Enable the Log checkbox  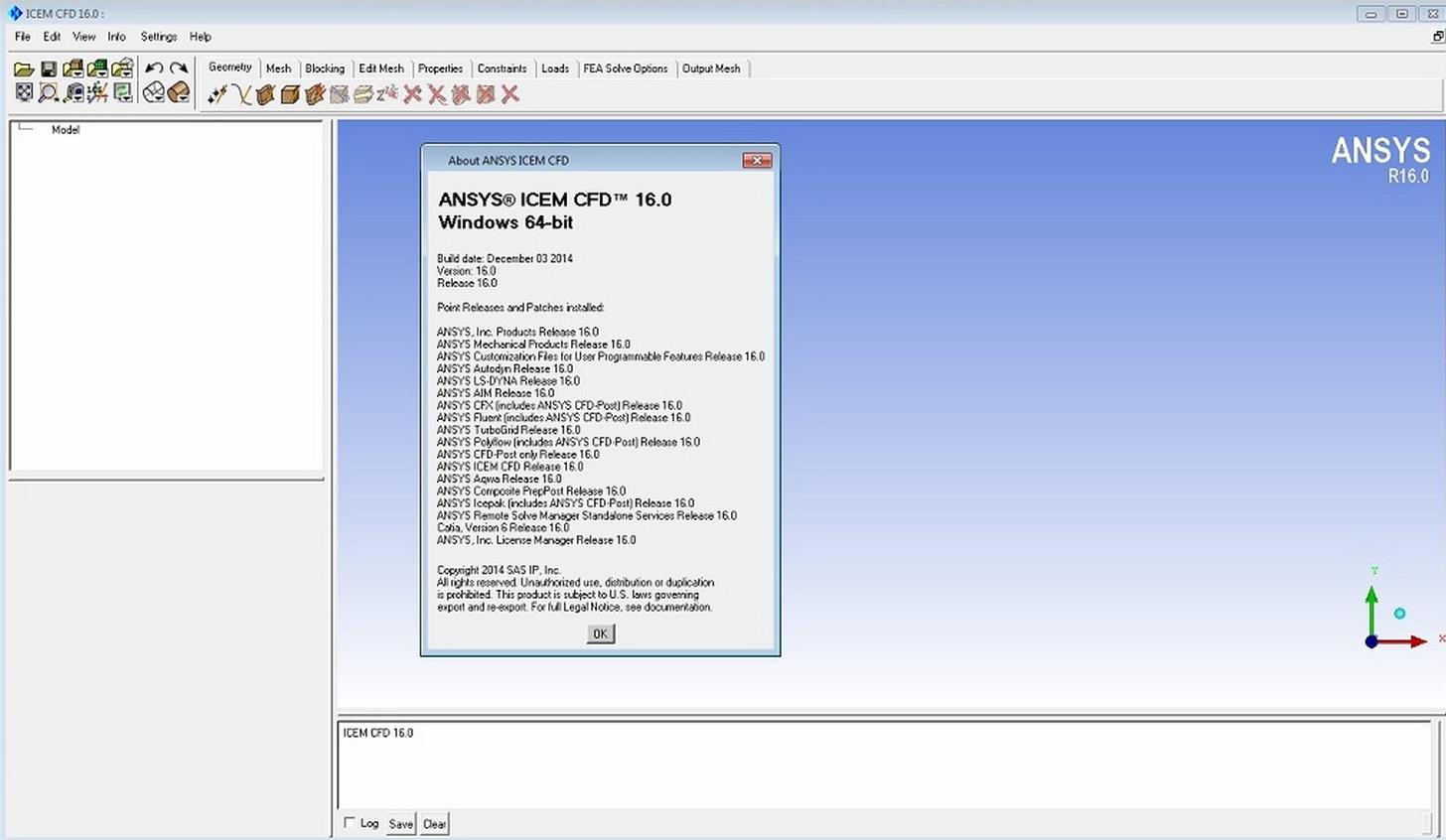[350, 823]
